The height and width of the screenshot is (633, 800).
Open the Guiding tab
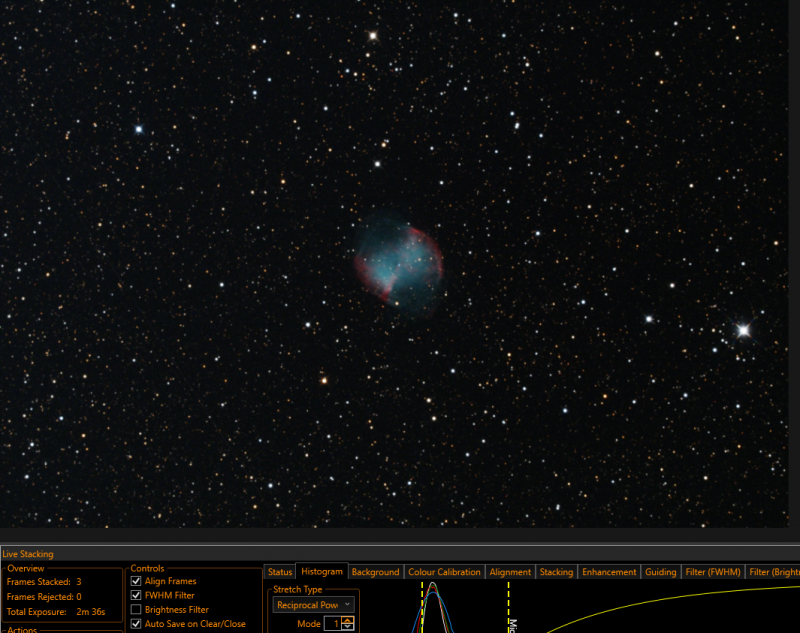click(660, 572)
